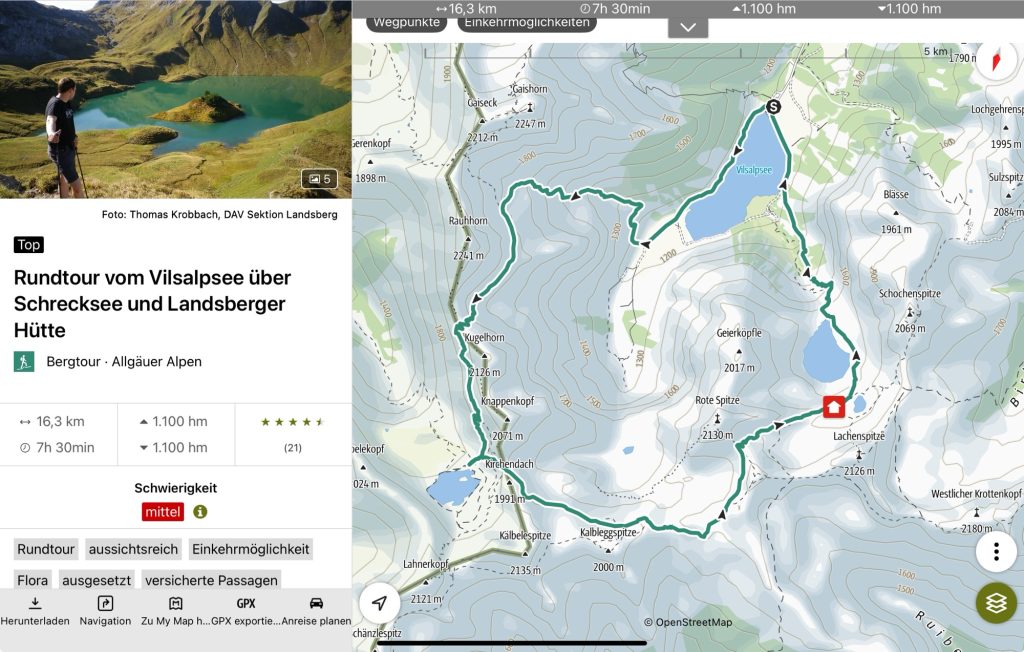Screen dimensions: 1024x652
Task: Show the Schwierigkeit info icon
Action: pyautogui.click(x=200, y=512)
